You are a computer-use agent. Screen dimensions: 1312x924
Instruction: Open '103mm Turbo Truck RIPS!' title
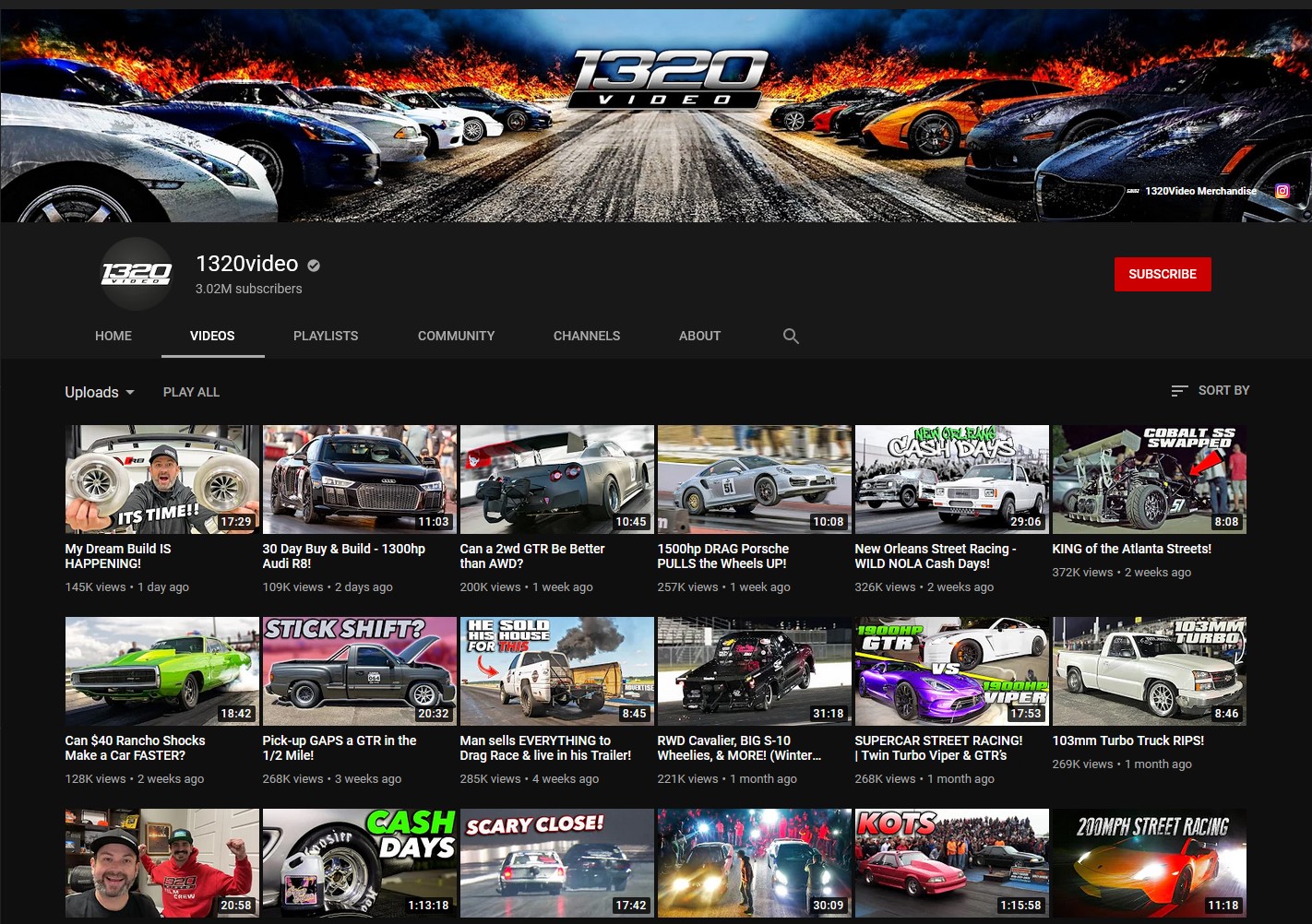click(x=1128, y=740)
